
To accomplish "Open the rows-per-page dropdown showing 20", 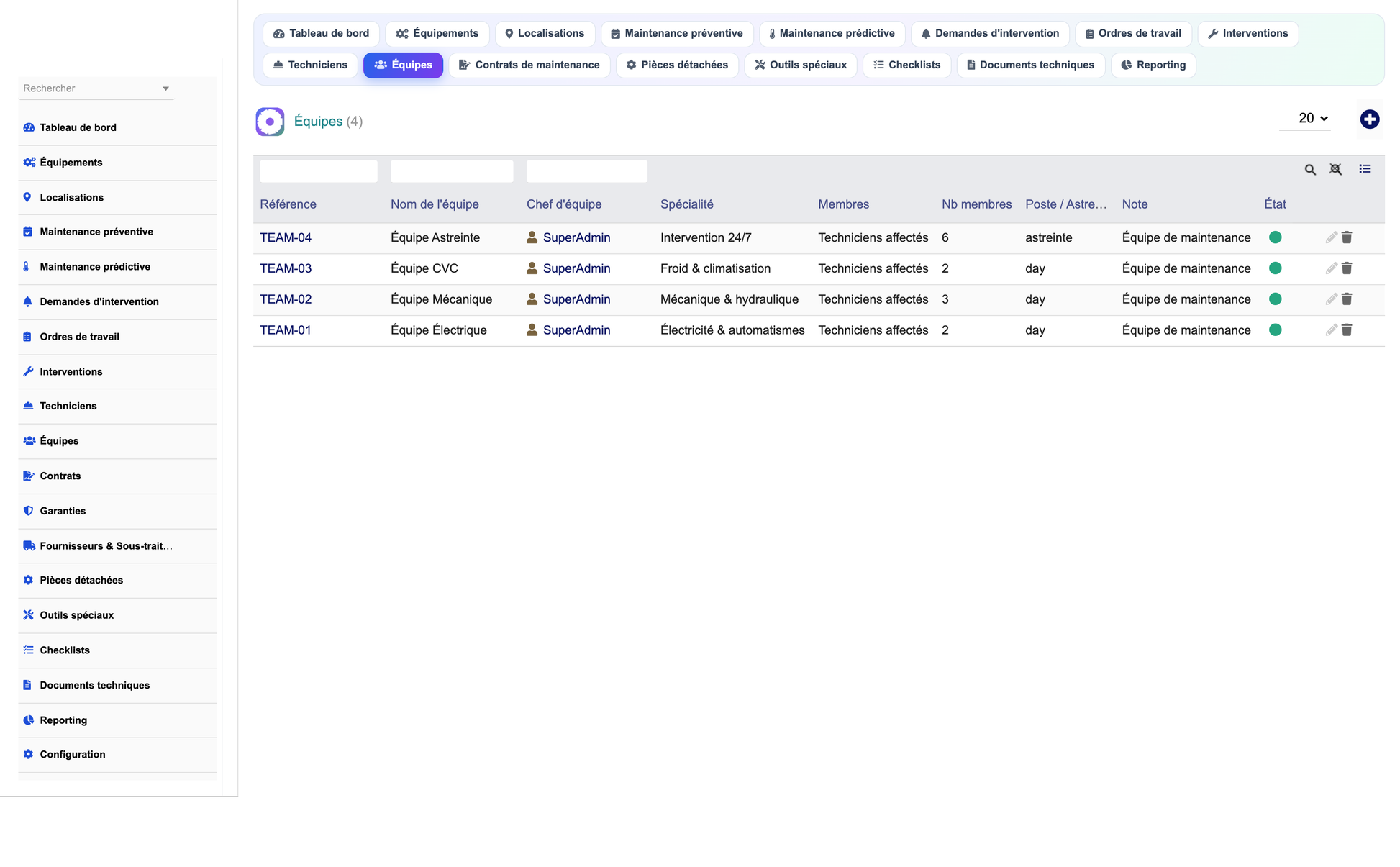I will pyautogui.click(x=1305, y=119).
